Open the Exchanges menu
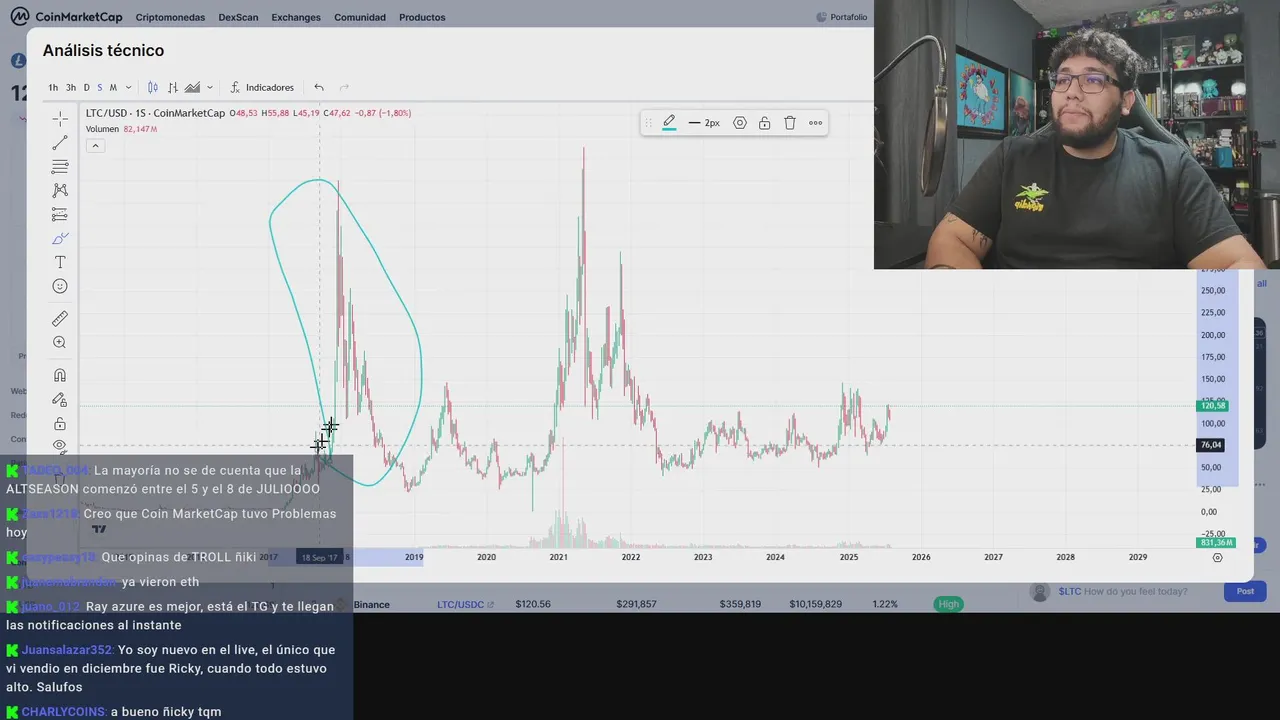Image resolution: width=1280 pixels, height=720 pixels. [296, 17]
